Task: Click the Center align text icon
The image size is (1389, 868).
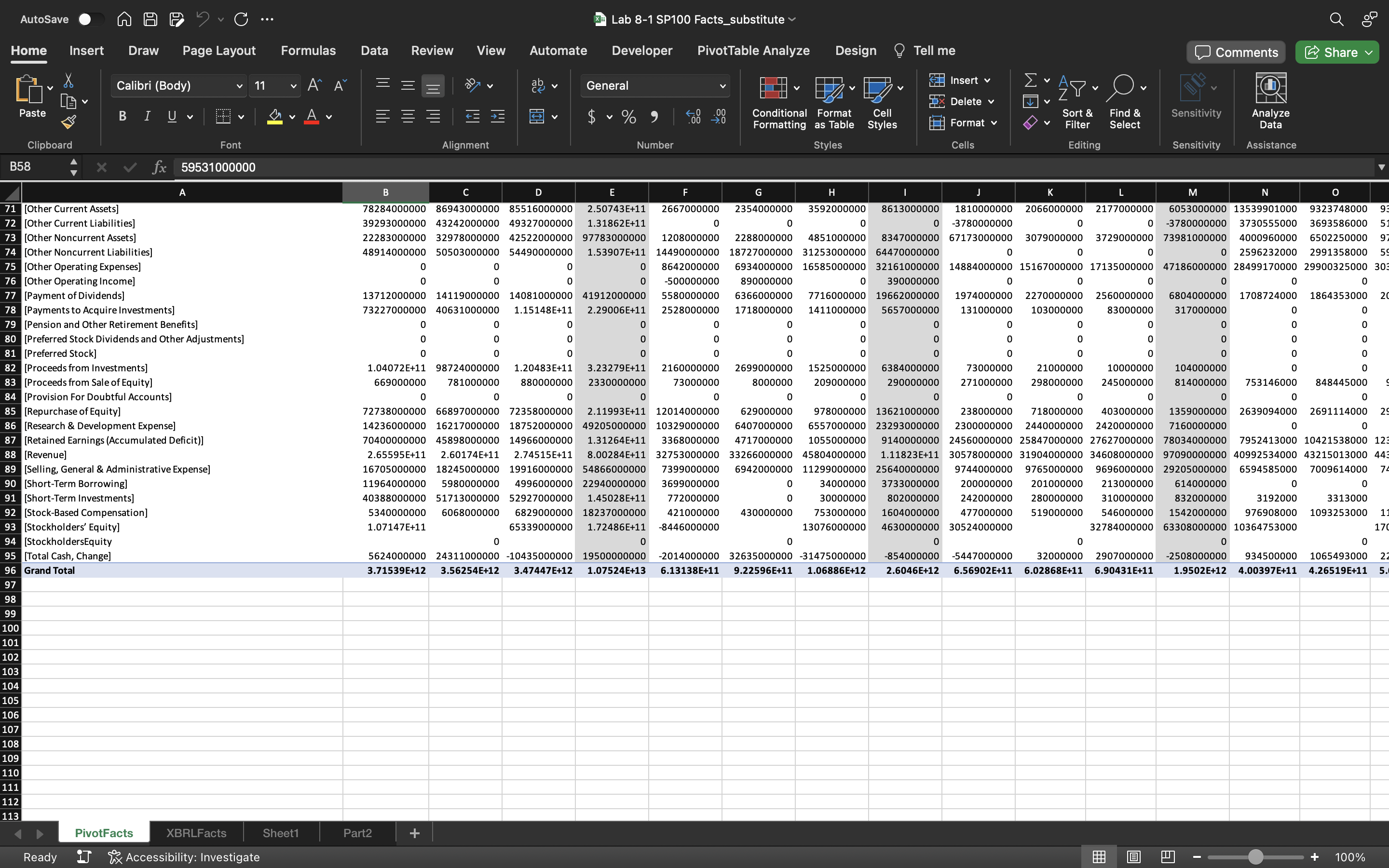Action: point(408,117)
